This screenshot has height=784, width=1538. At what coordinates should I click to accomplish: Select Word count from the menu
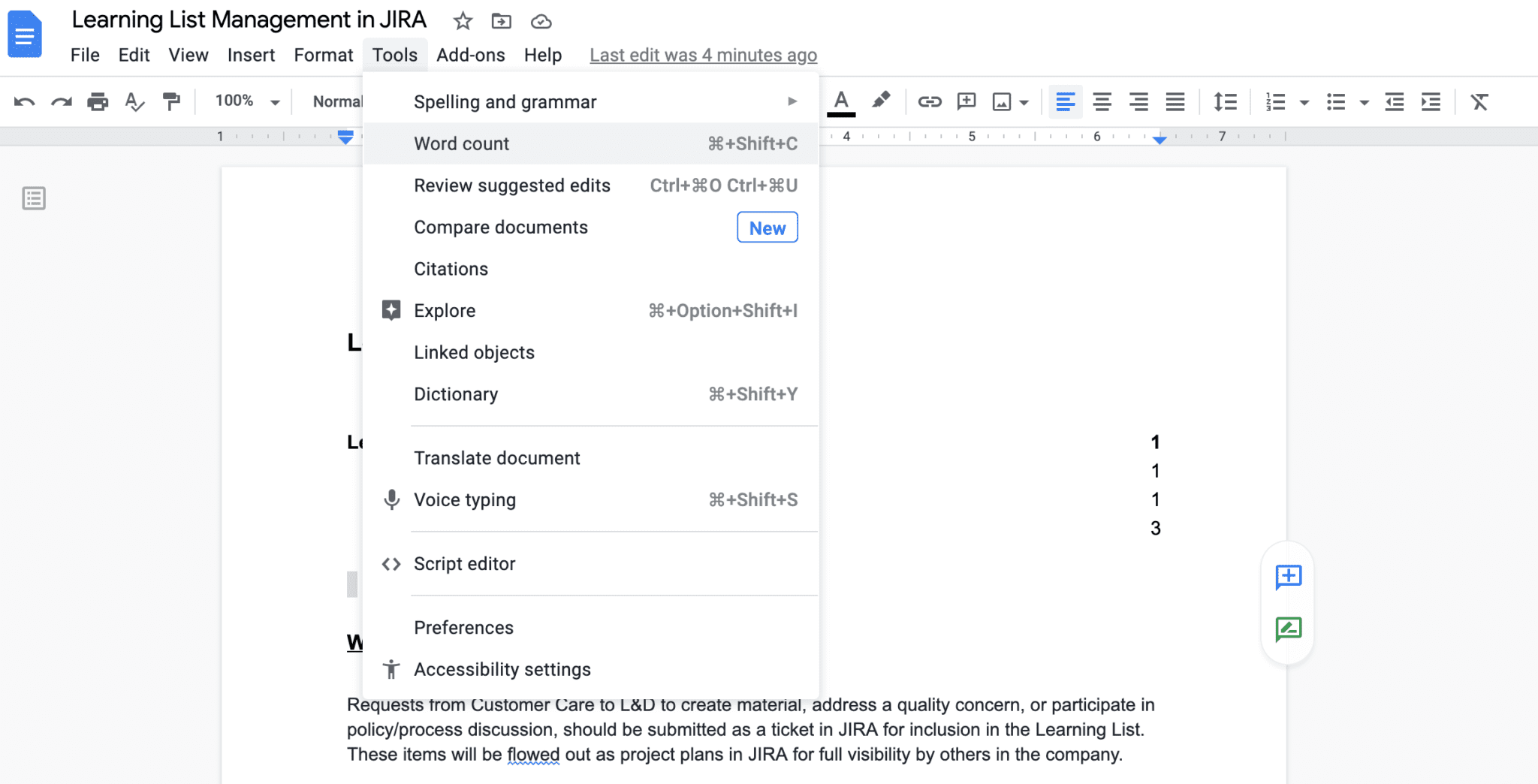click(x=461, y=143)
